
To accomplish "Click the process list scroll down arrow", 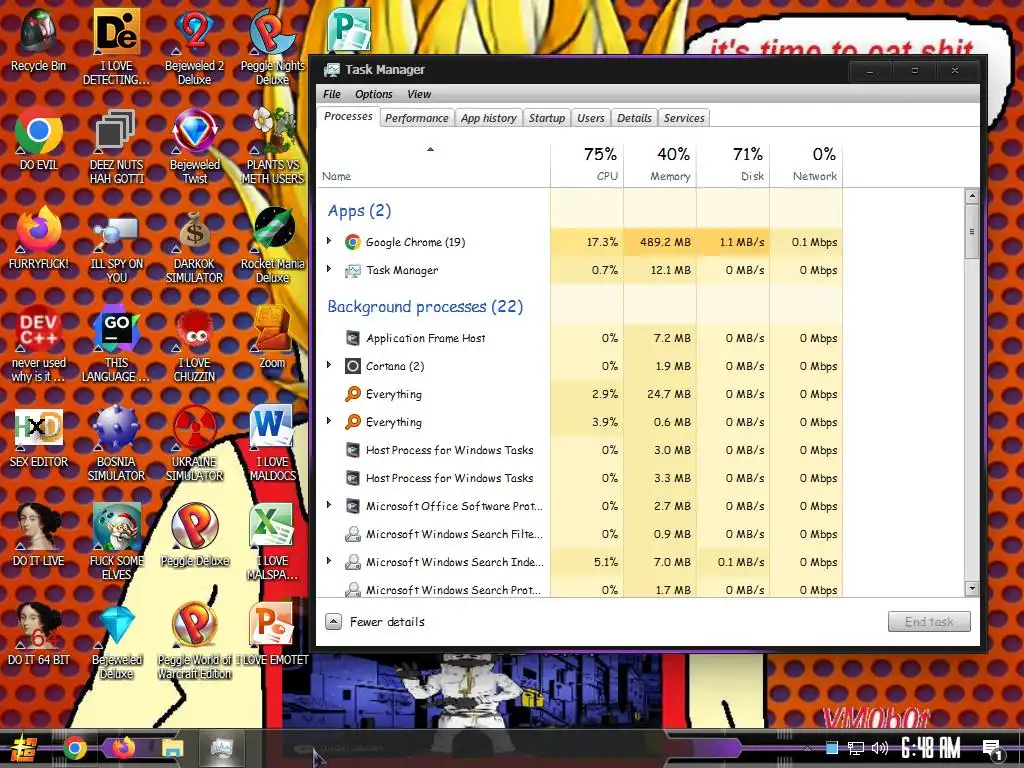I will 972,588.
